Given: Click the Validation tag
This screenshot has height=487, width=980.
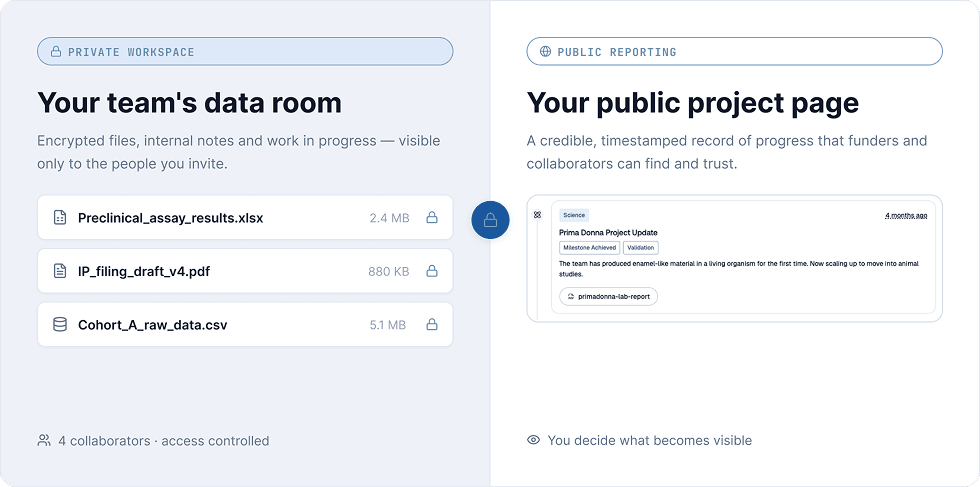Looking at the screenshot, I should click(641, 248).
